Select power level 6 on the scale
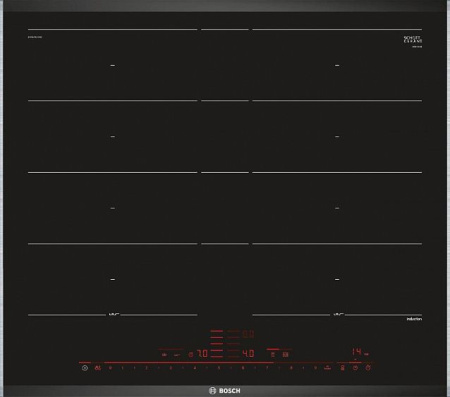This screenshot has width=450, height=397. click(x=243, y=368)
